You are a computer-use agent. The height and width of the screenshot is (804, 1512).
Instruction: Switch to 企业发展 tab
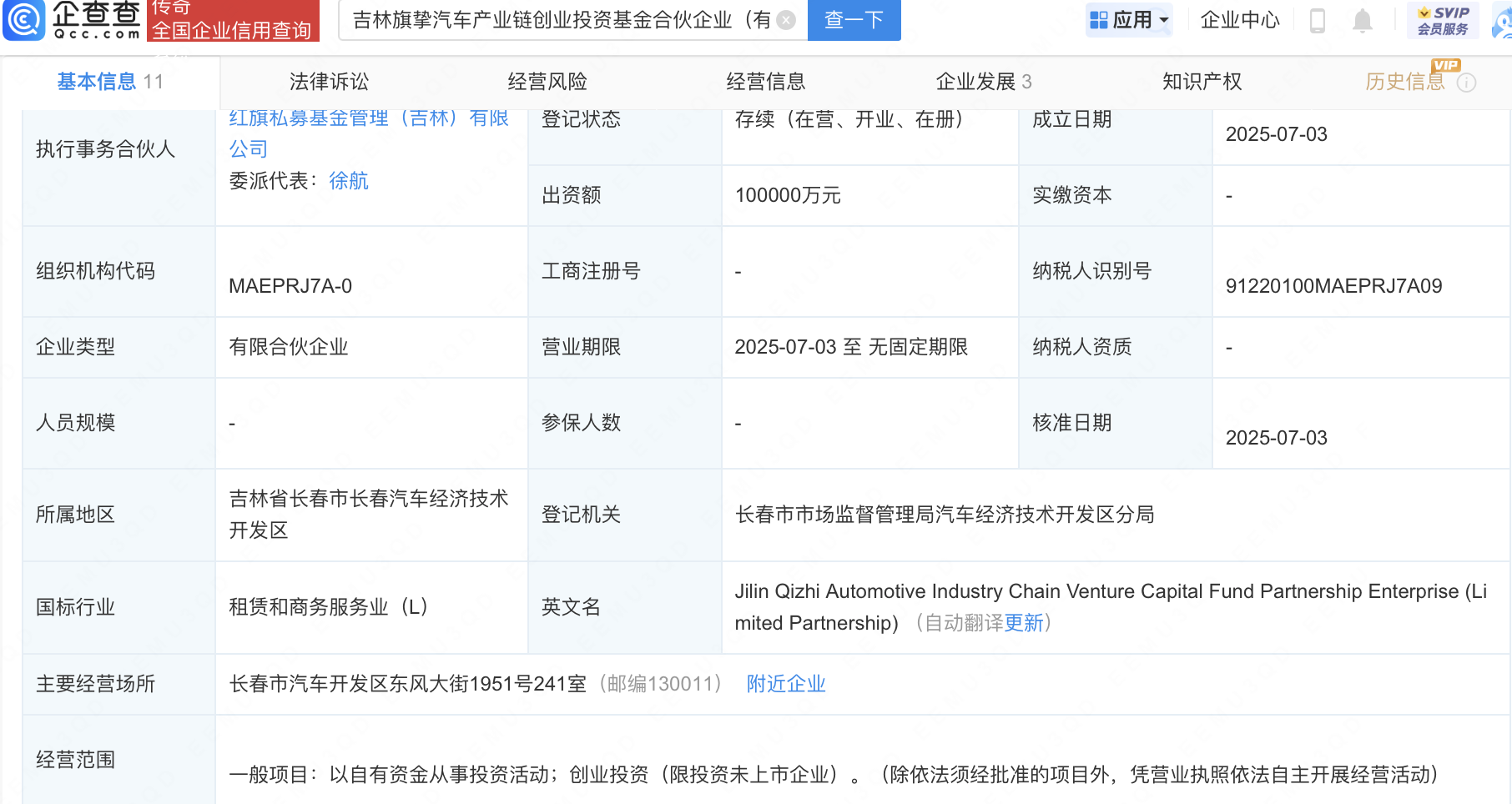click(984, 82)
